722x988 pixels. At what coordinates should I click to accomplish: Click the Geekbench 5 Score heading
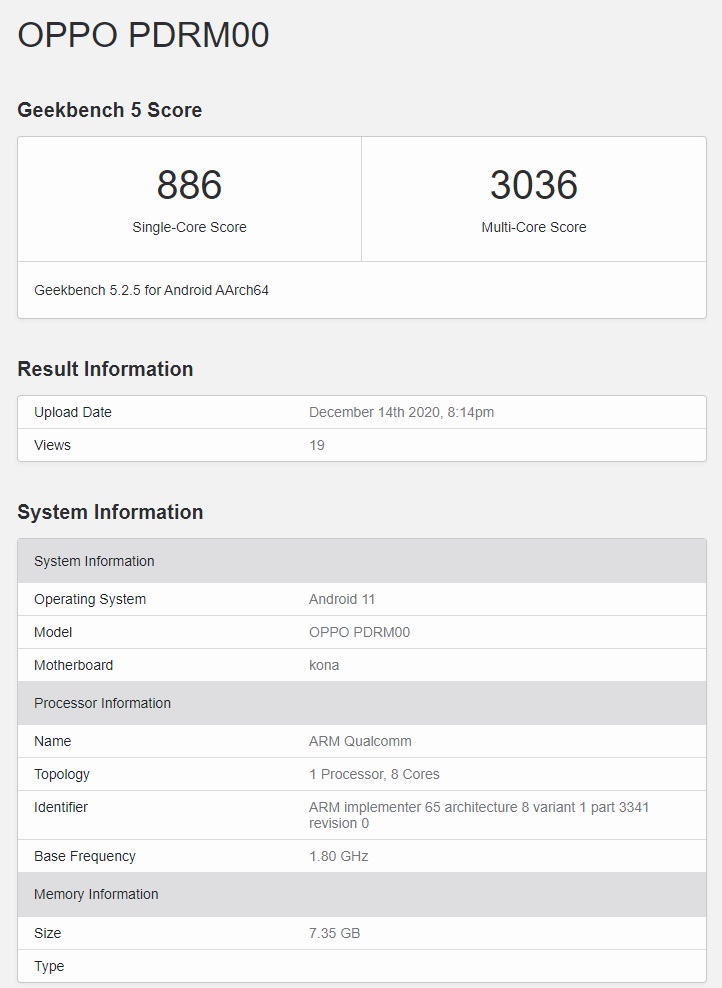pos(110,110)
